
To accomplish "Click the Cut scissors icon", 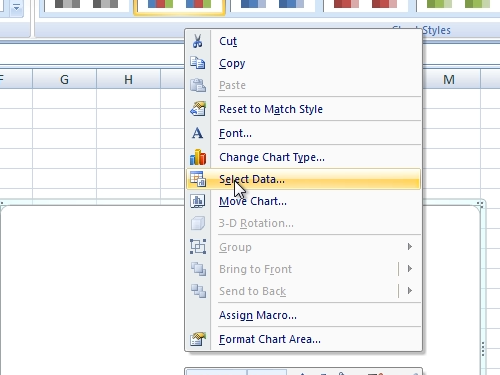I will [197, 41].
